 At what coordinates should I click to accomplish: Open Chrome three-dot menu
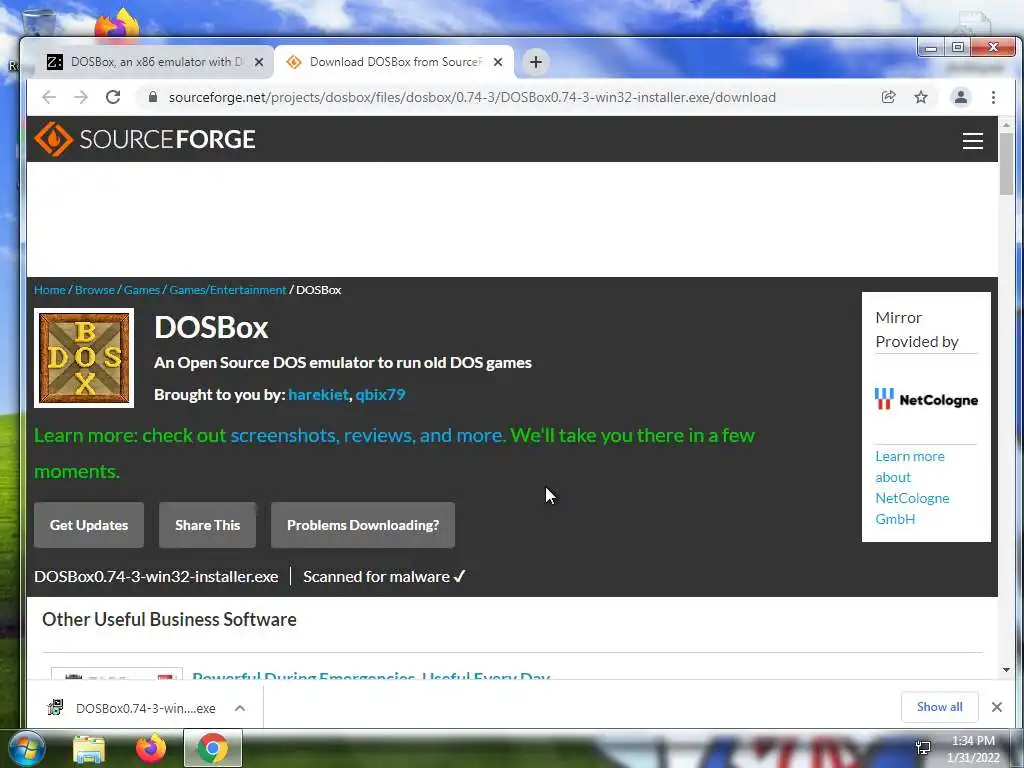click(993, 97)
